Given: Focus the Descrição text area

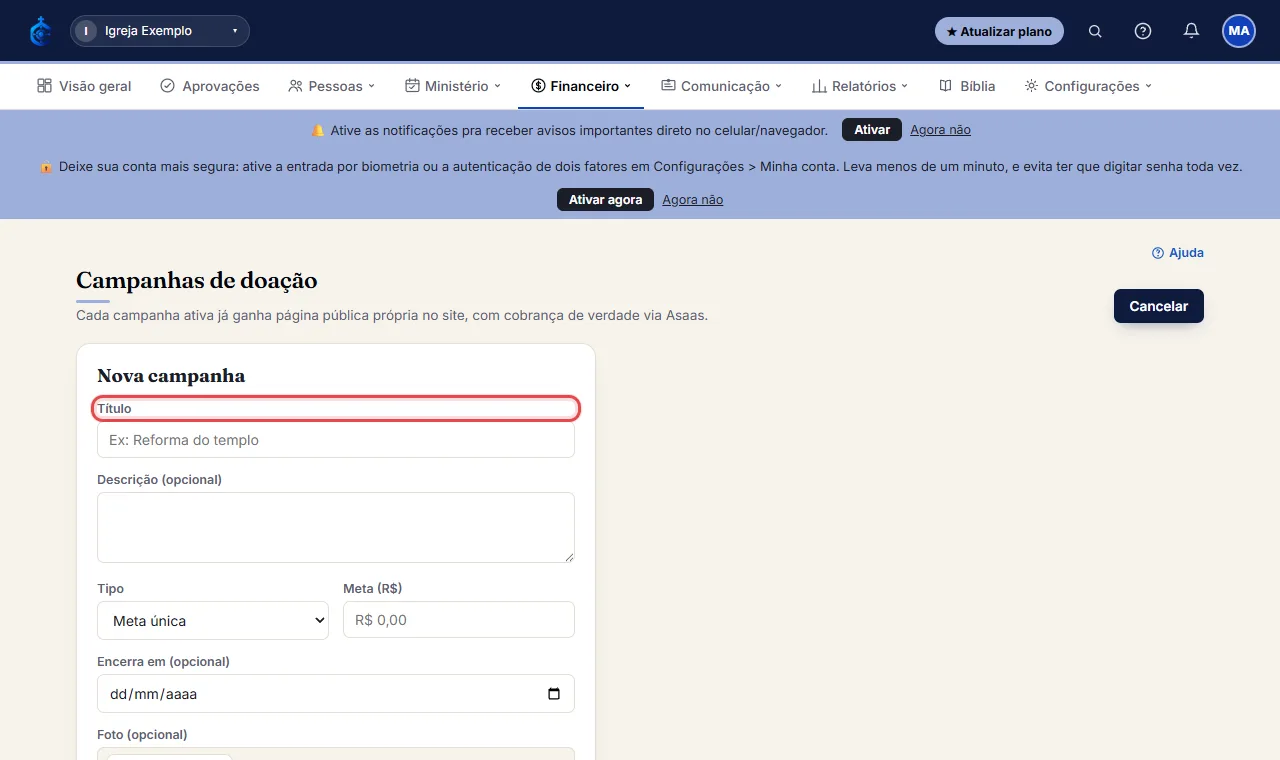Looking at the screenshot, I should click(x=336, y=527).
